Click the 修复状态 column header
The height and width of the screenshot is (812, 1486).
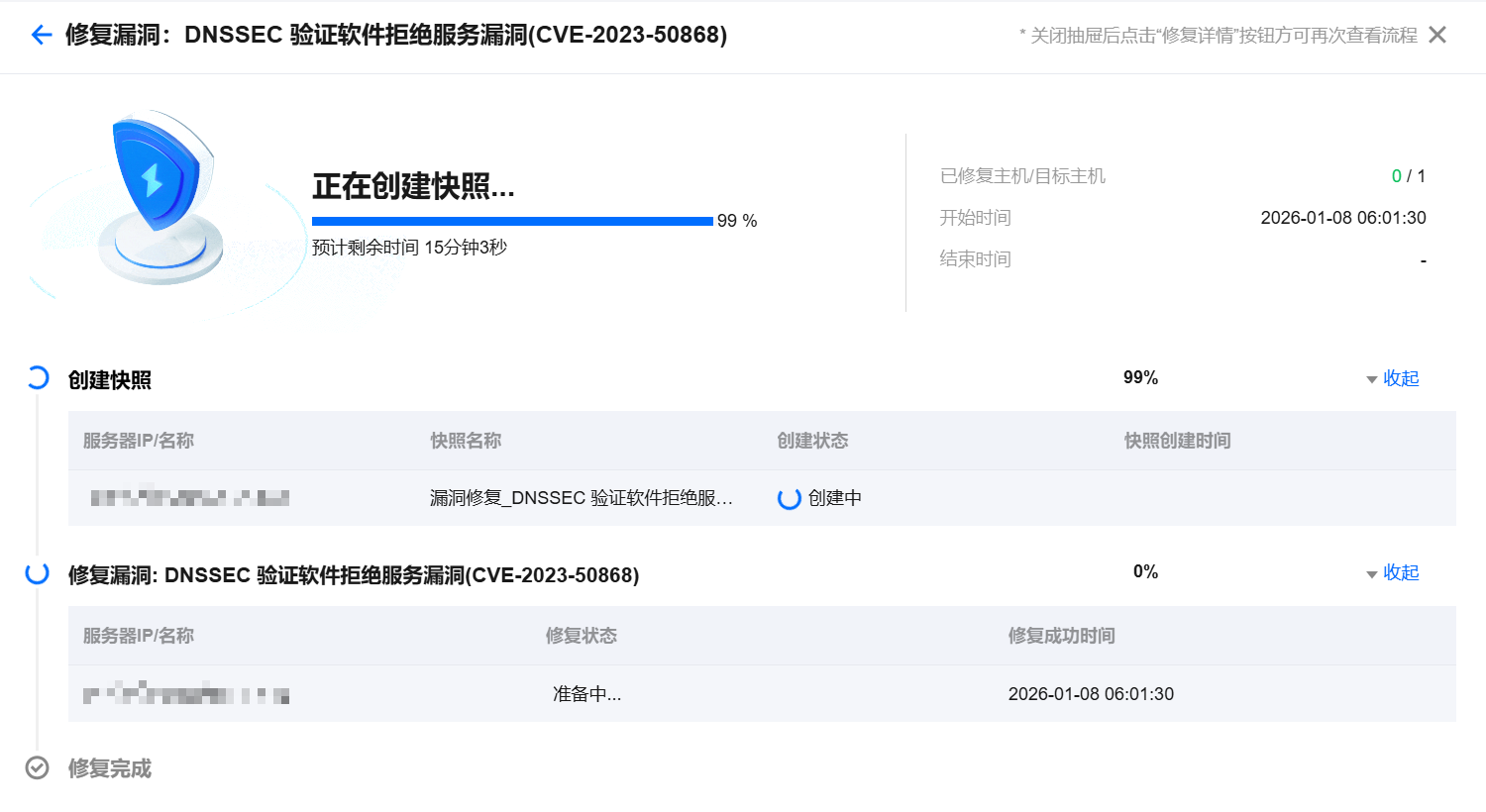pos(581,636)
